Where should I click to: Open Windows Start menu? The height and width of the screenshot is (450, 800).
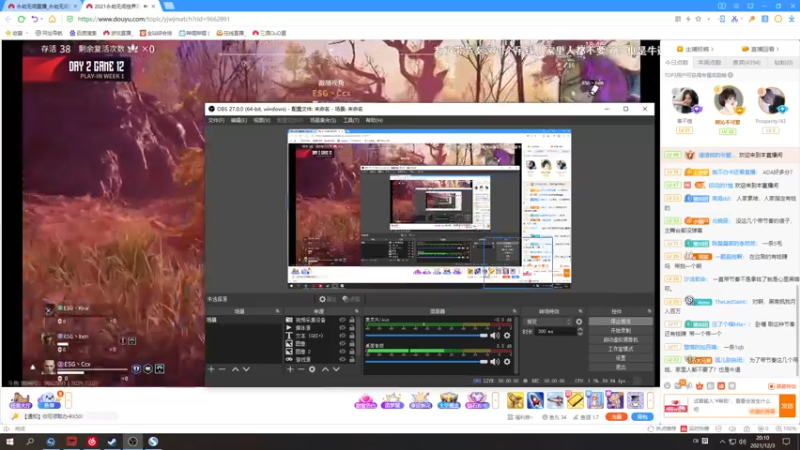point(9,441)
